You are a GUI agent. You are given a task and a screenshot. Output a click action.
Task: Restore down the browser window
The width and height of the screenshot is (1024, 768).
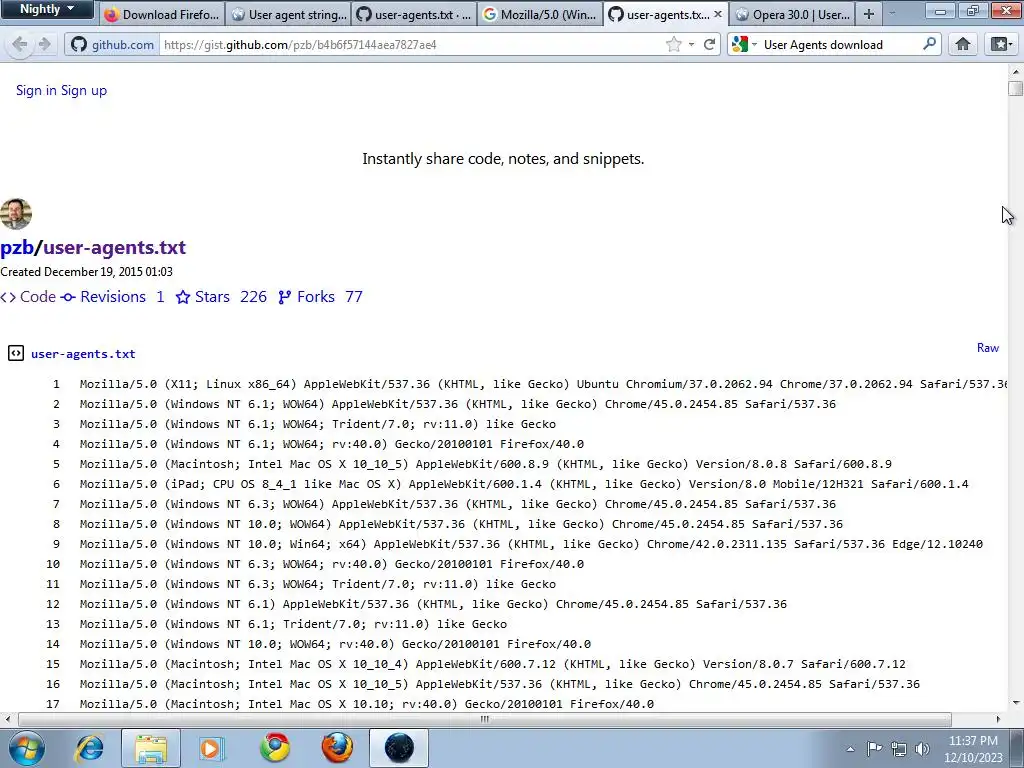point(972,10)
